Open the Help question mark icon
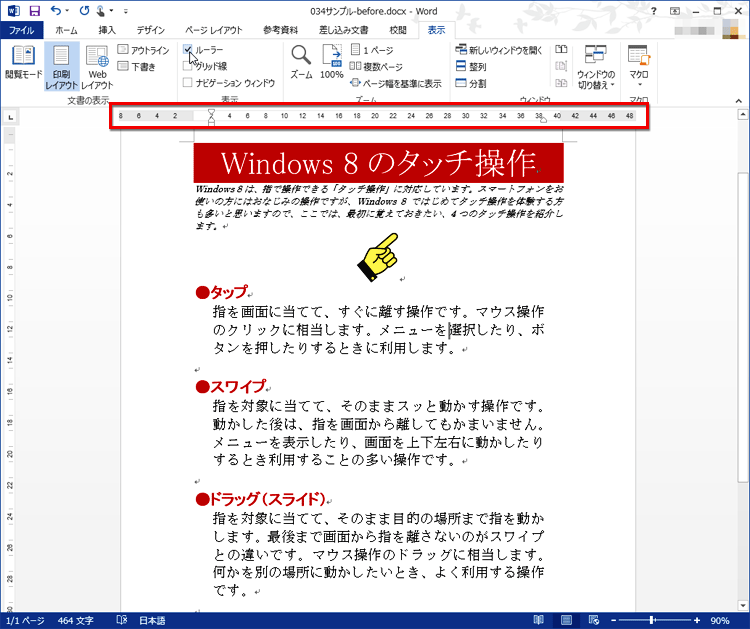This screenshot has width=750, height=629. (x=653, y=11)
